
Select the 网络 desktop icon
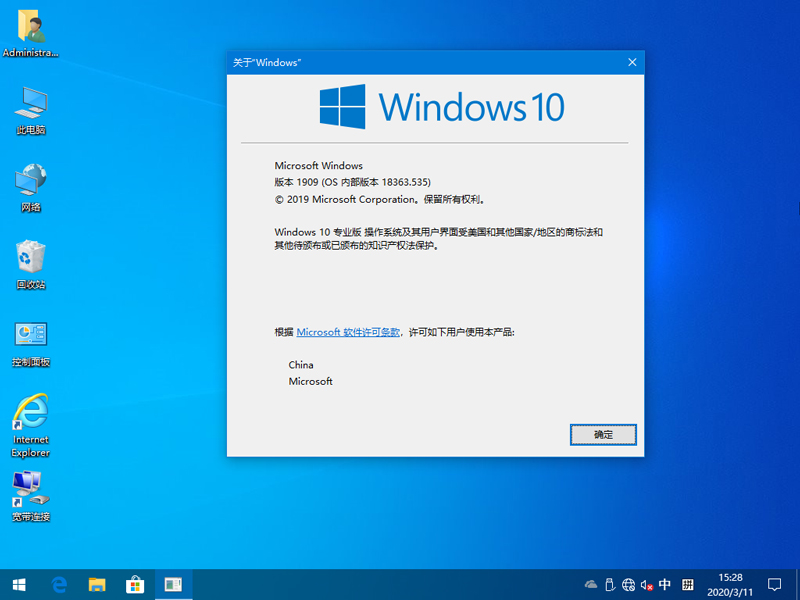click(31, 188)
